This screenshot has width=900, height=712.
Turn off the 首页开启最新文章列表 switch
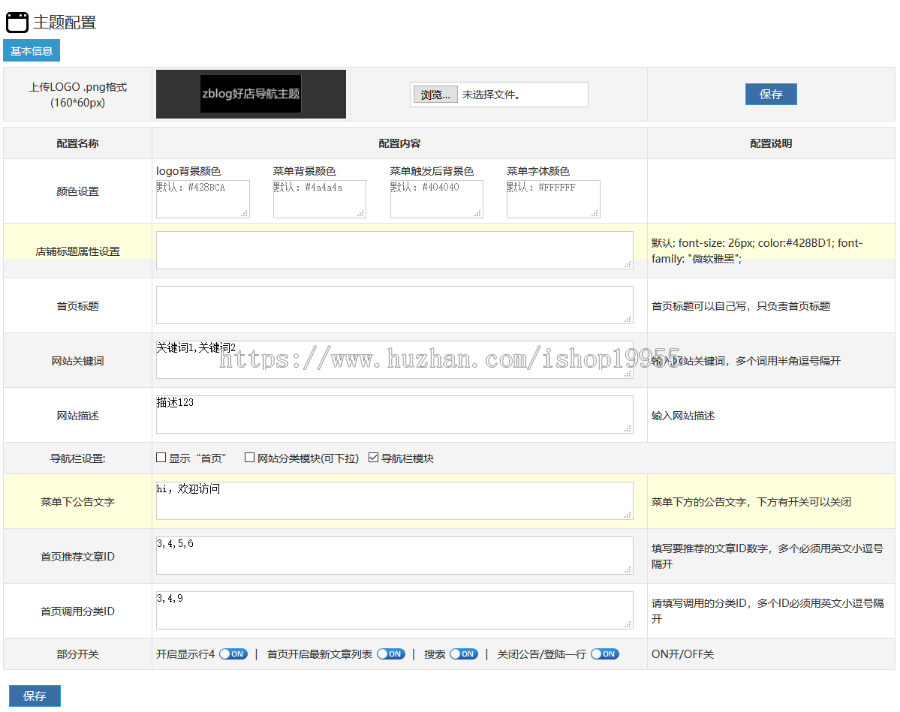(390, 653)
